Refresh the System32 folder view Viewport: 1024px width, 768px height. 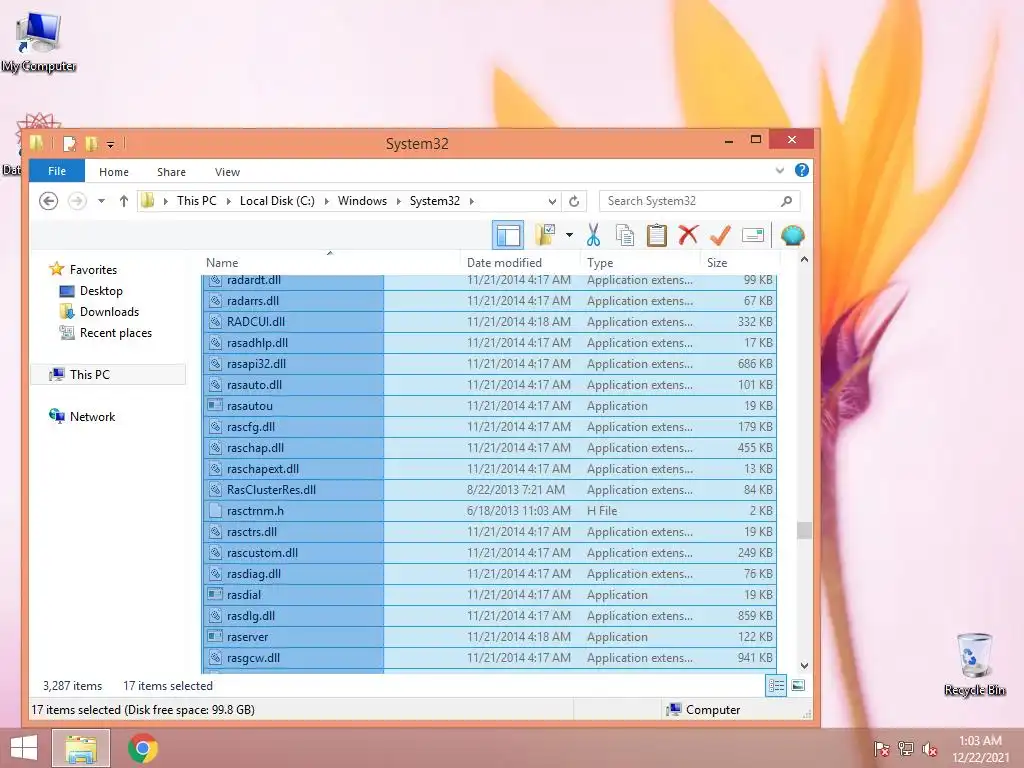pos(574,201)
